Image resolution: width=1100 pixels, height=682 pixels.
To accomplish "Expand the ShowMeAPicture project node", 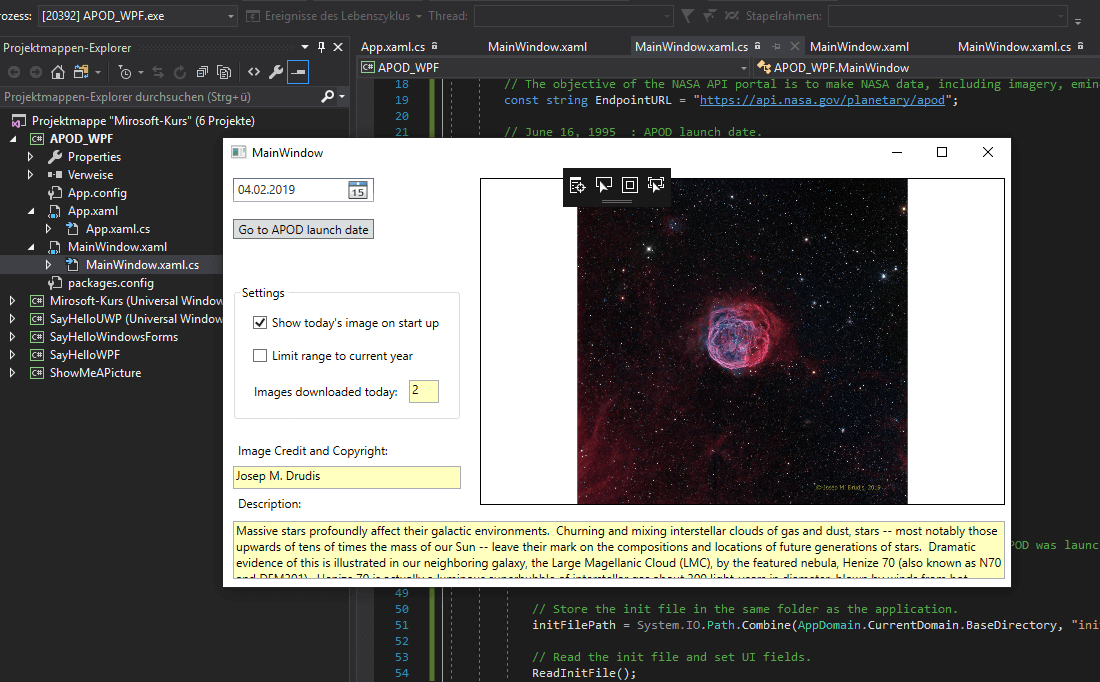I will [x=12, y=373].
